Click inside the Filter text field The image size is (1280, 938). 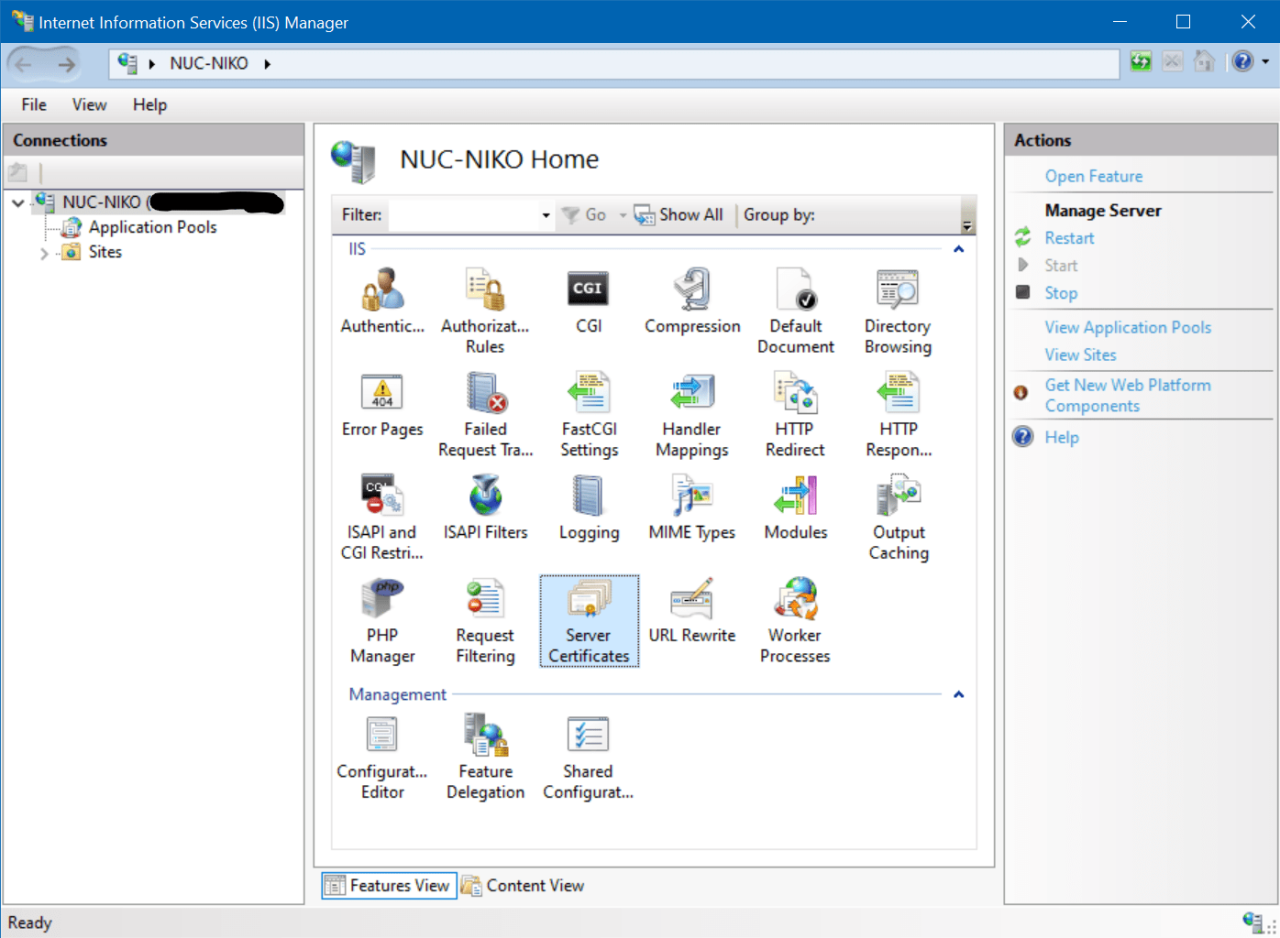(x=465, y=215)
